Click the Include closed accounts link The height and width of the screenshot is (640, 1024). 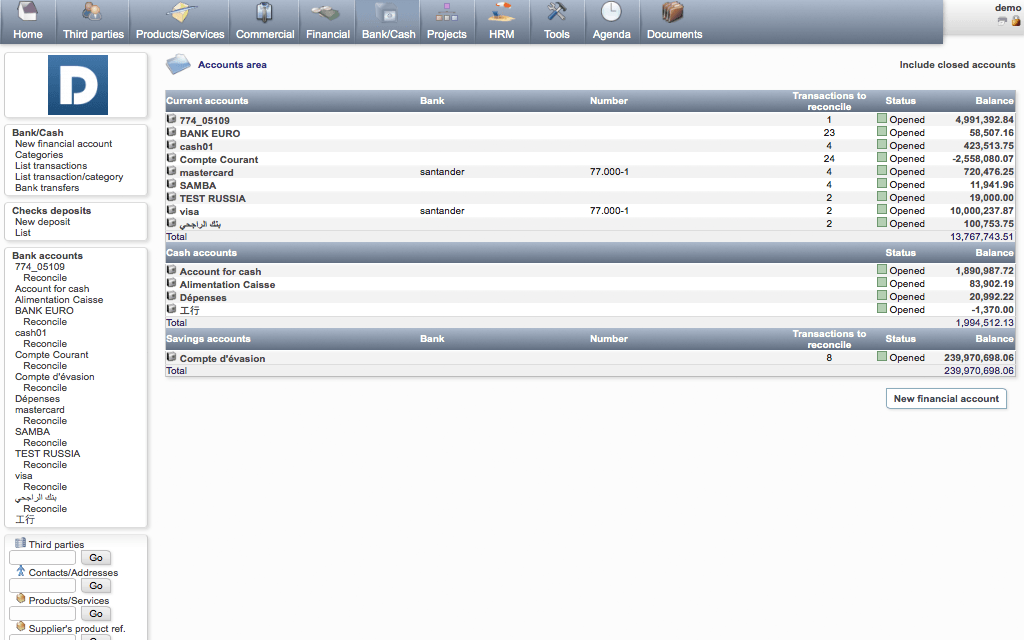957,65
